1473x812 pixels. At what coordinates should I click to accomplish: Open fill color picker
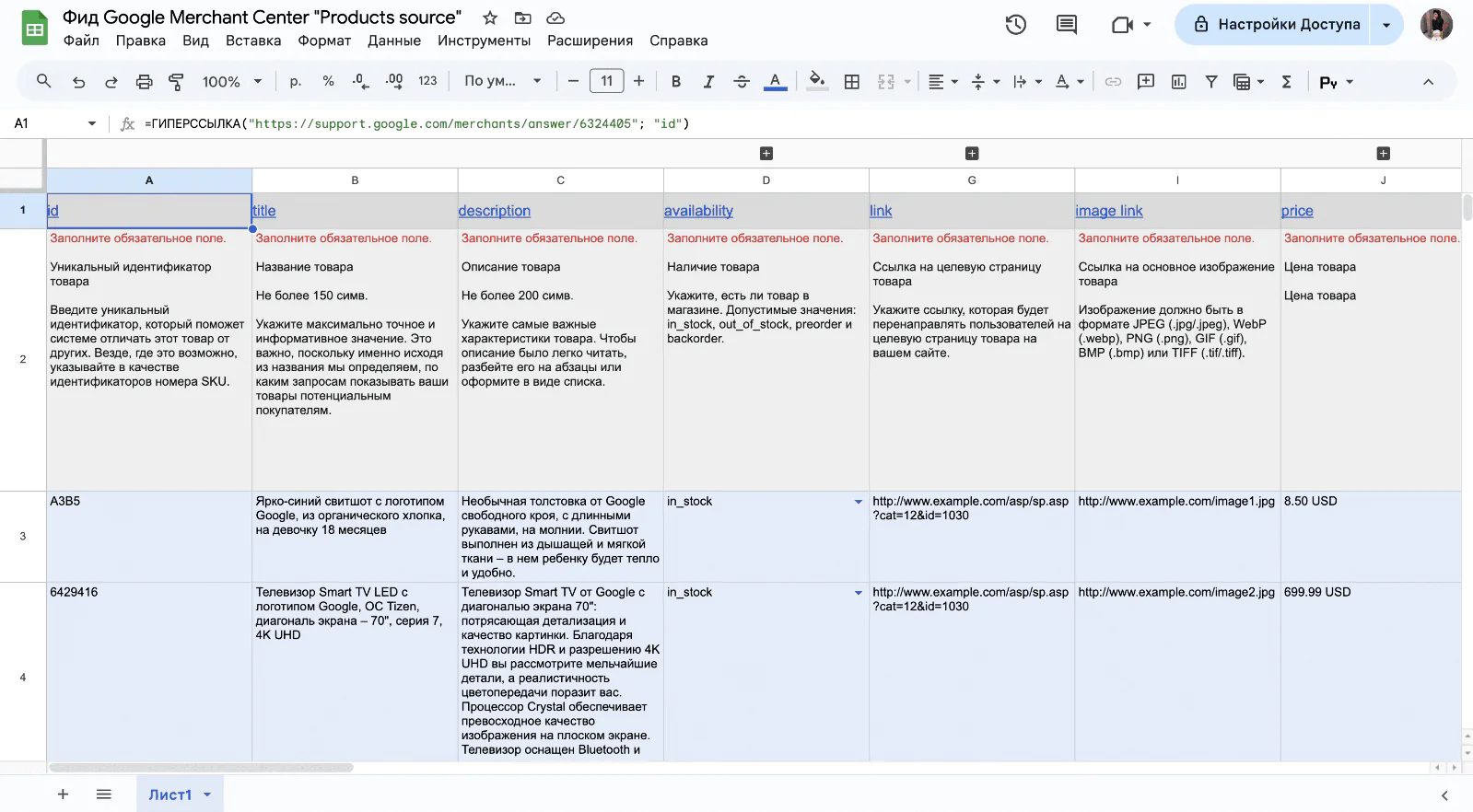[x=816, y=82]
